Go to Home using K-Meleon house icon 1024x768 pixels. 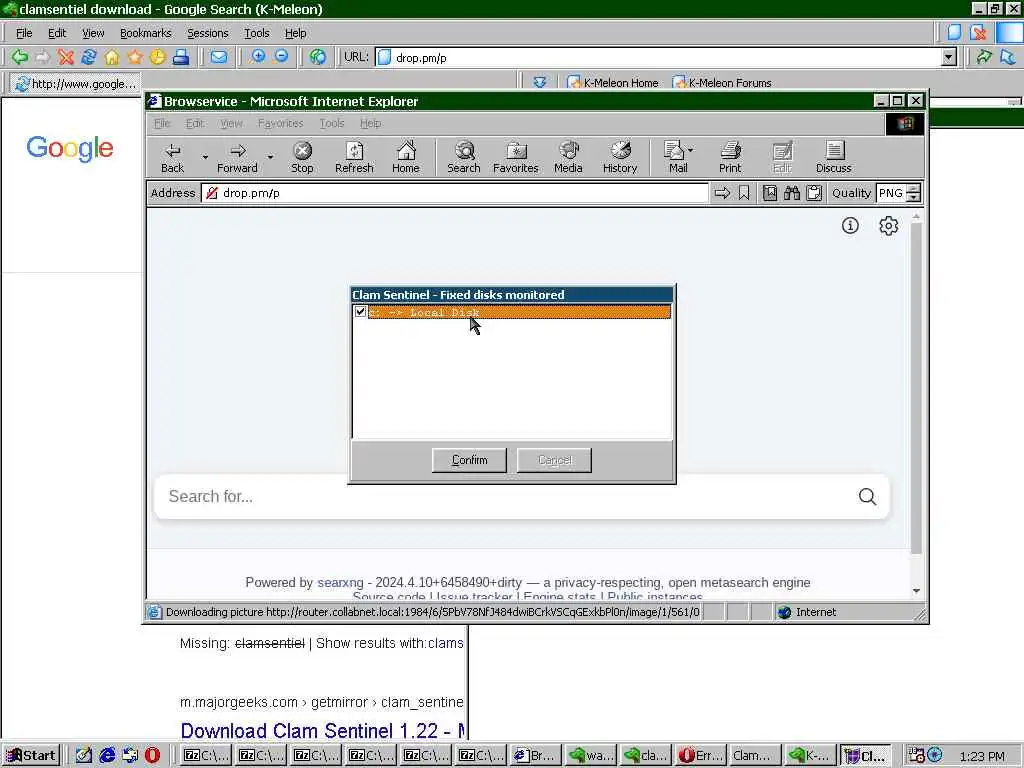(x=112, y=57)
